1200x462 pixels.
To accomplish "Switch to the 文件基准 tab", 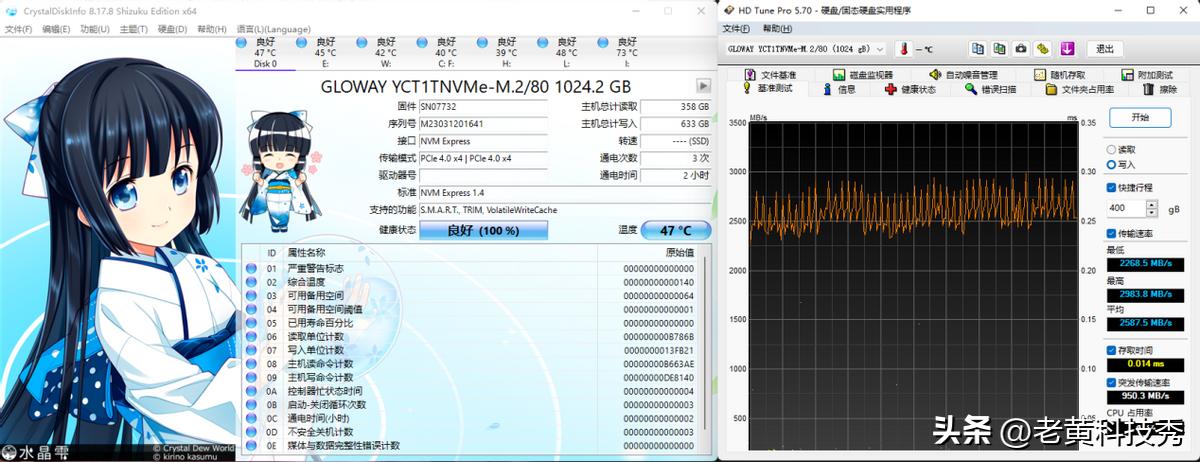I will [x=771, y=75].
